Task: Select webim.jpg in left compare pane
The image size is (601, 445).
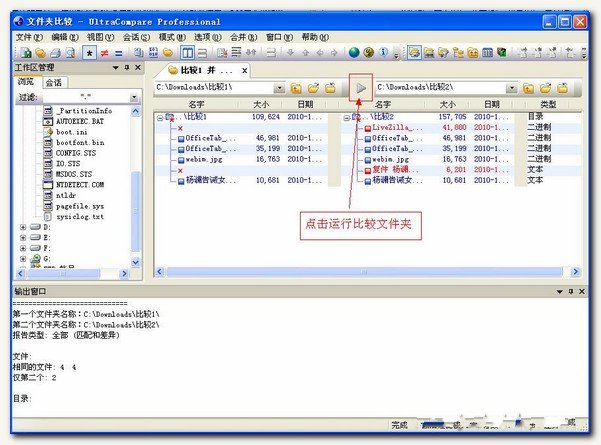Action: click(x=204, y=159)
